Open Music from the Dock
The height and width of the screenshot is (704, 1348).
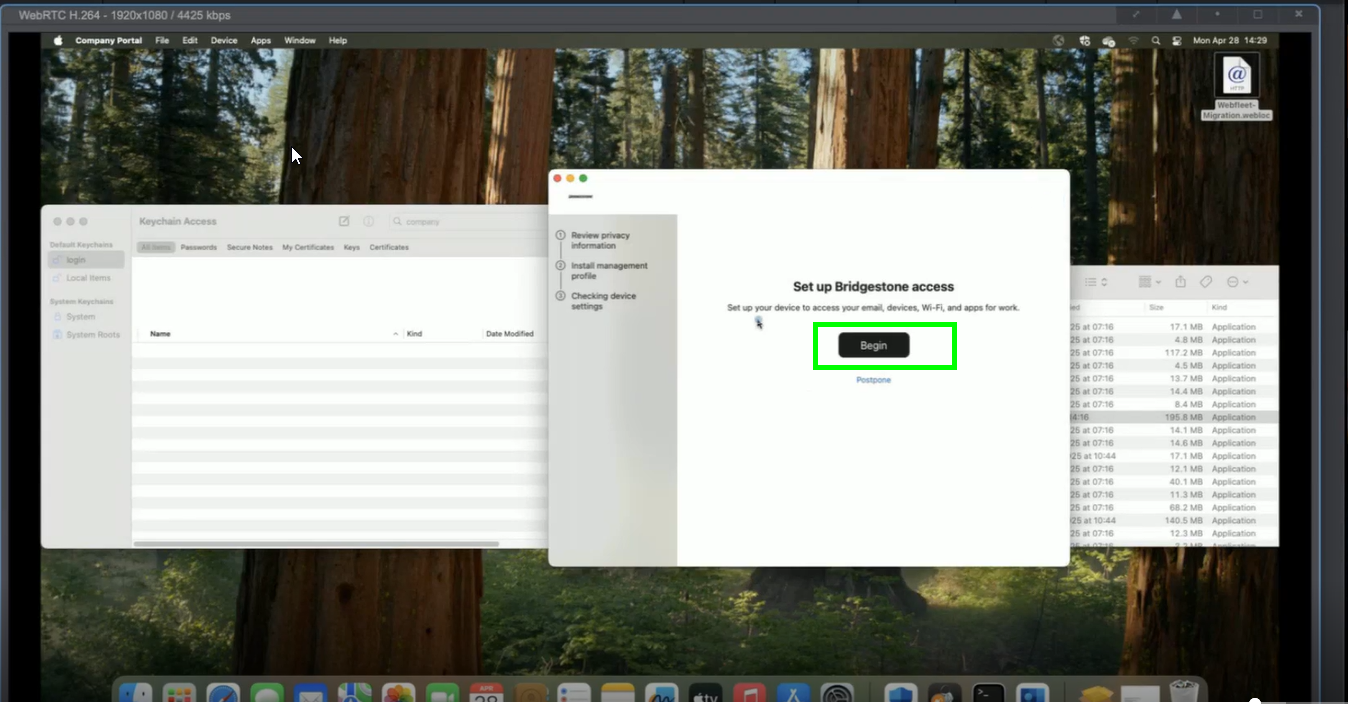click(x=749, y=693)
